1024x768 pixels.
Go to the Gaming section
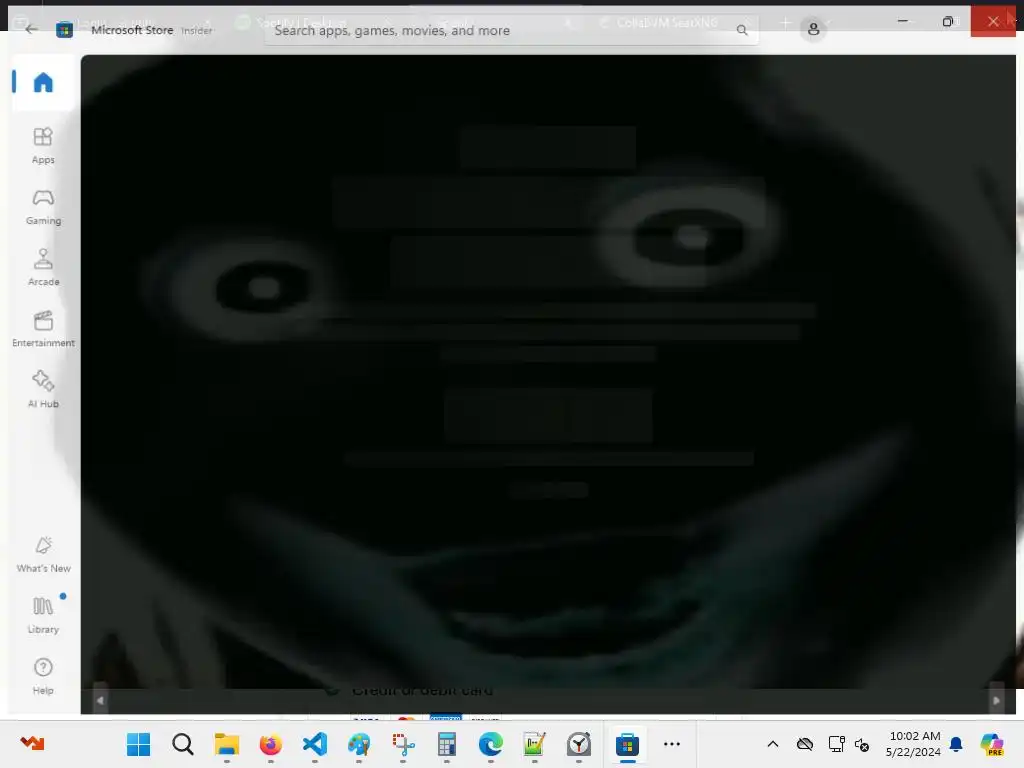click(43, 207)
